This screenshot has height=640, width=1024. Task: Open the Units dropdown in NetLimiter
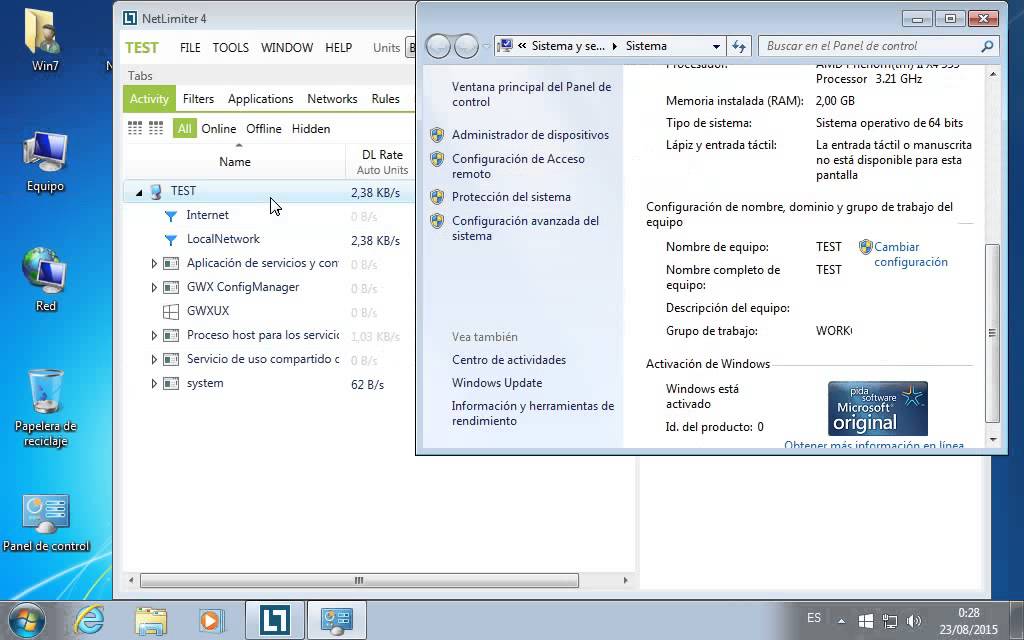pyautogui.click(x=410, y=48)
